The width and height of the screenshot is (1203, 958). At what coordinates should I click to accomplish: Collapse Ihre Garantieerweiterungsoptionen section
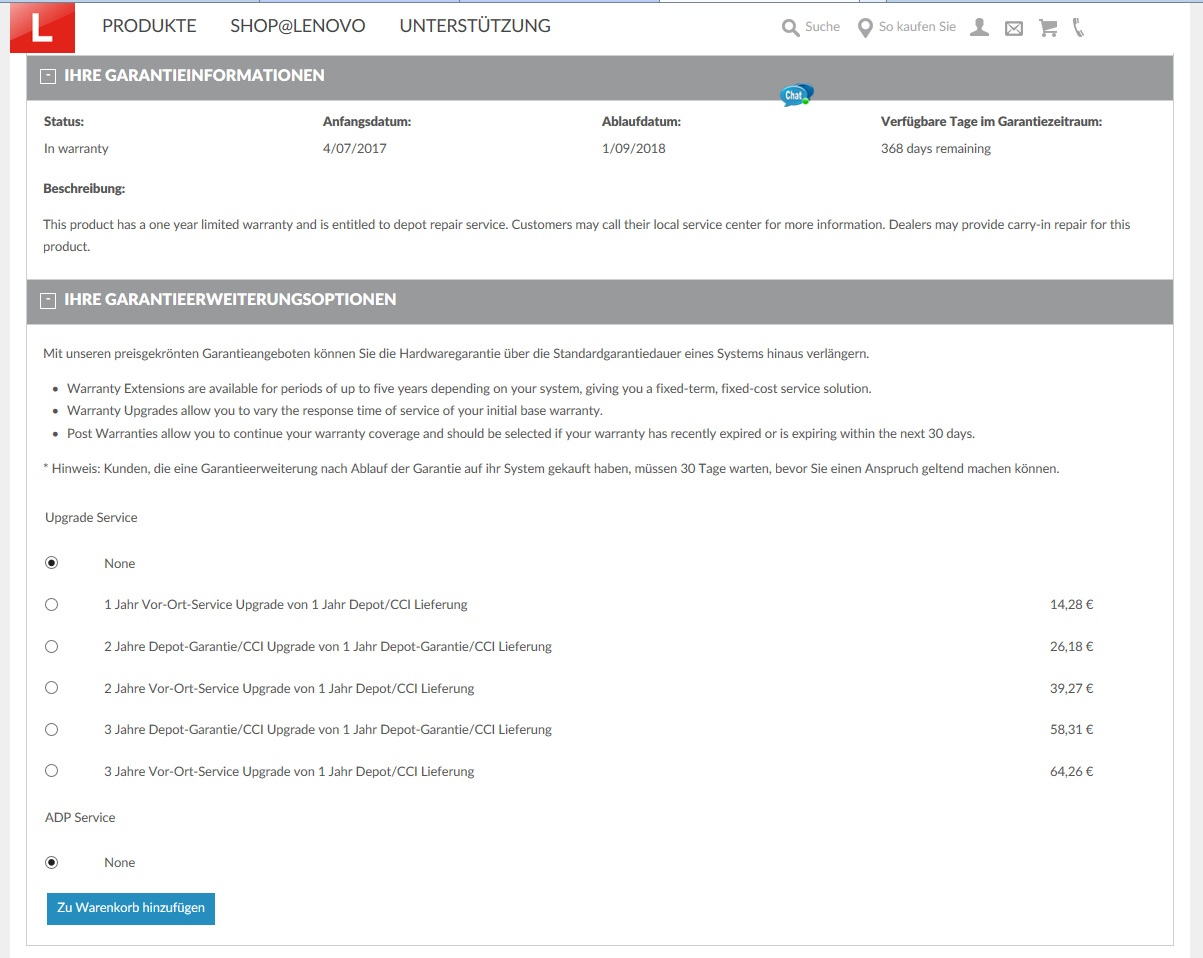pos(48,300)
